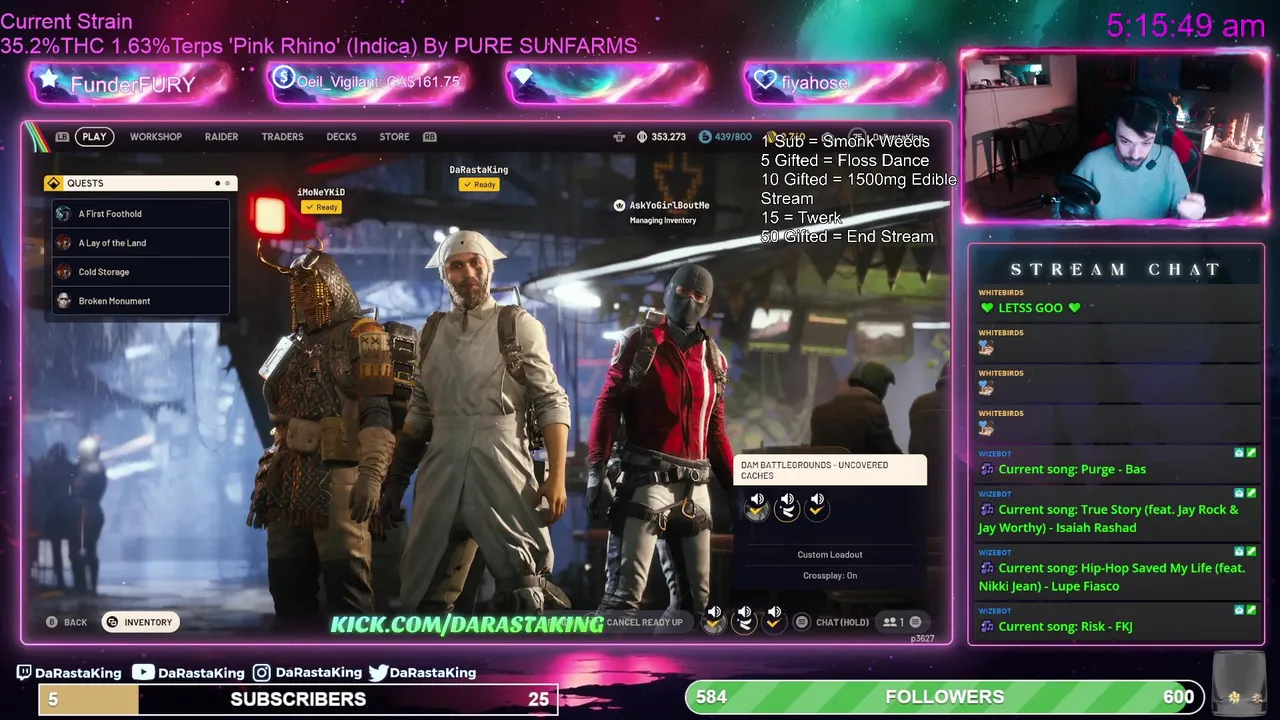Click the RB bumper icon

point(430,137)
